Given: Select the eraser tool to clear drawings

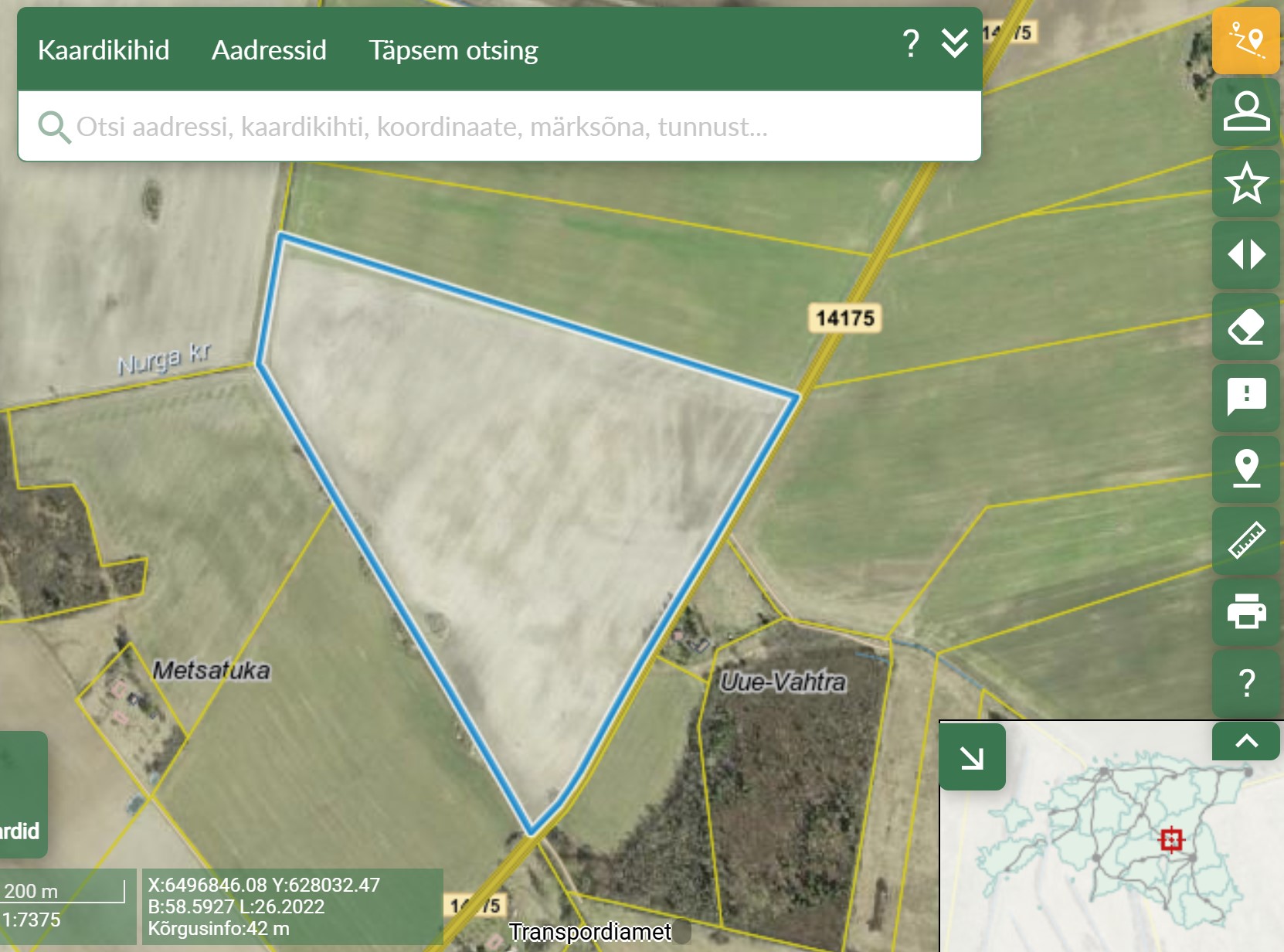Looking at the screenshot, I should point(1245,326).
